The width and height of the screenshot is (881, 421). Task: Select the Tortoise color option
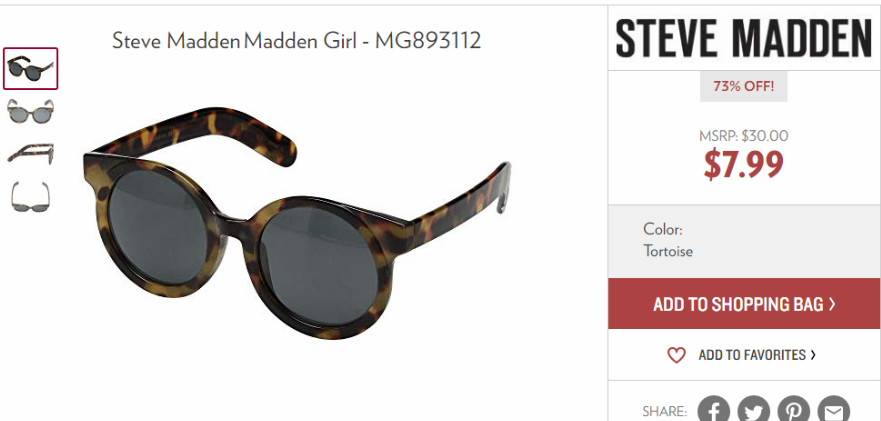pos(668,251)
